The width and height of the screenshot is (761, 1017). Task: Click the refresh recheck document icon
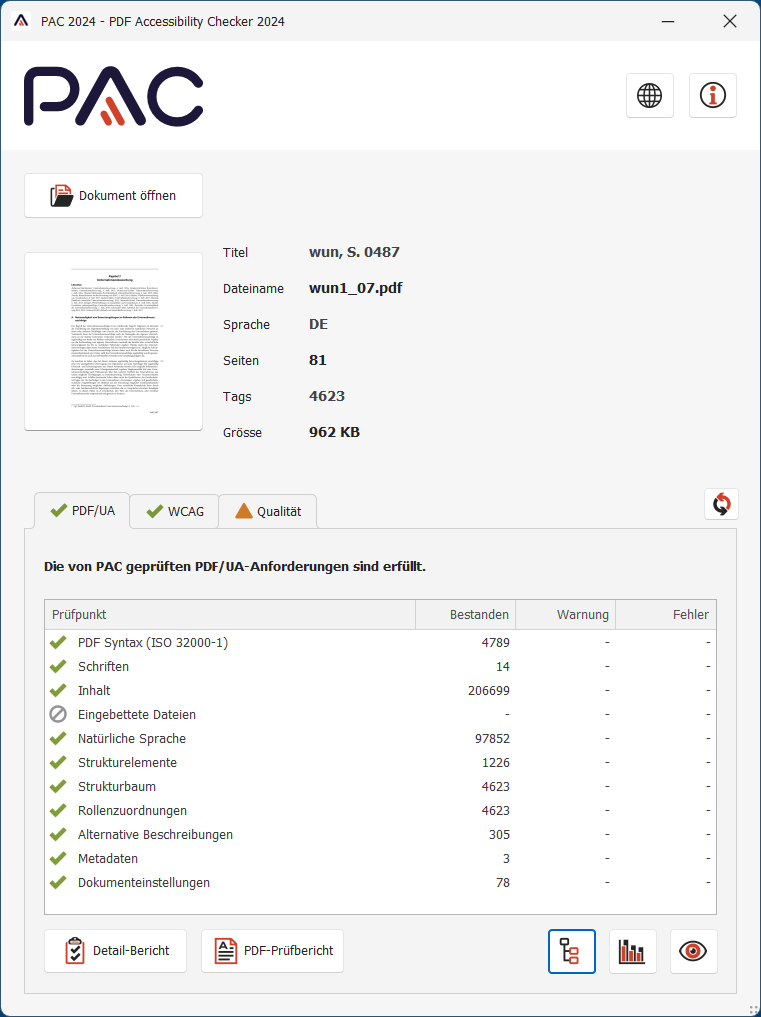click(x=721, y=504)
